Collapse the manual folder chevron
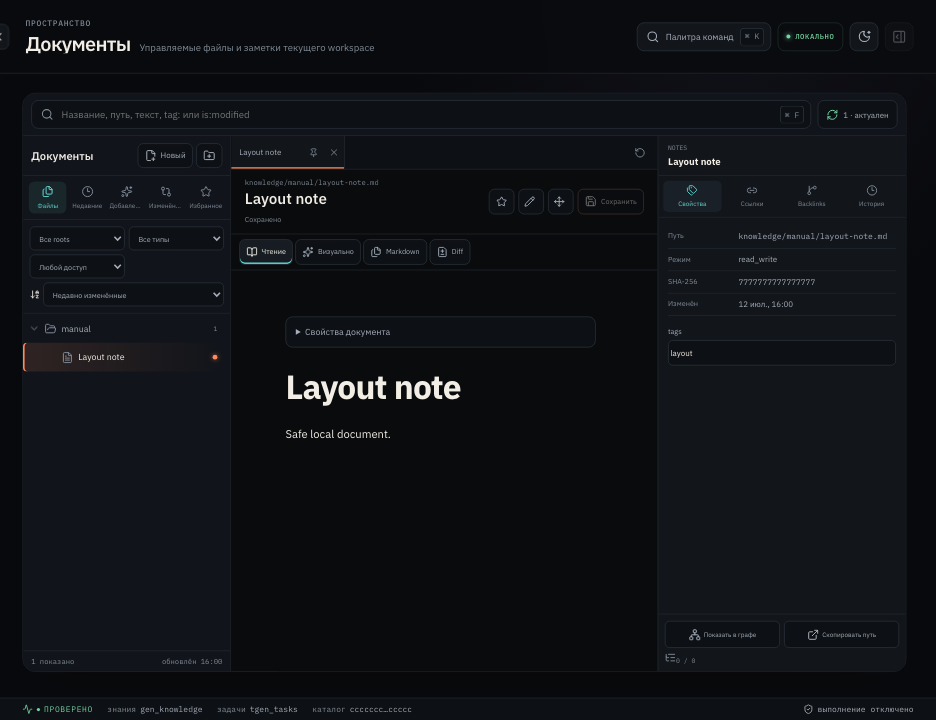The height and width of the screenshot is (720, 936). [x=34, y=328]
